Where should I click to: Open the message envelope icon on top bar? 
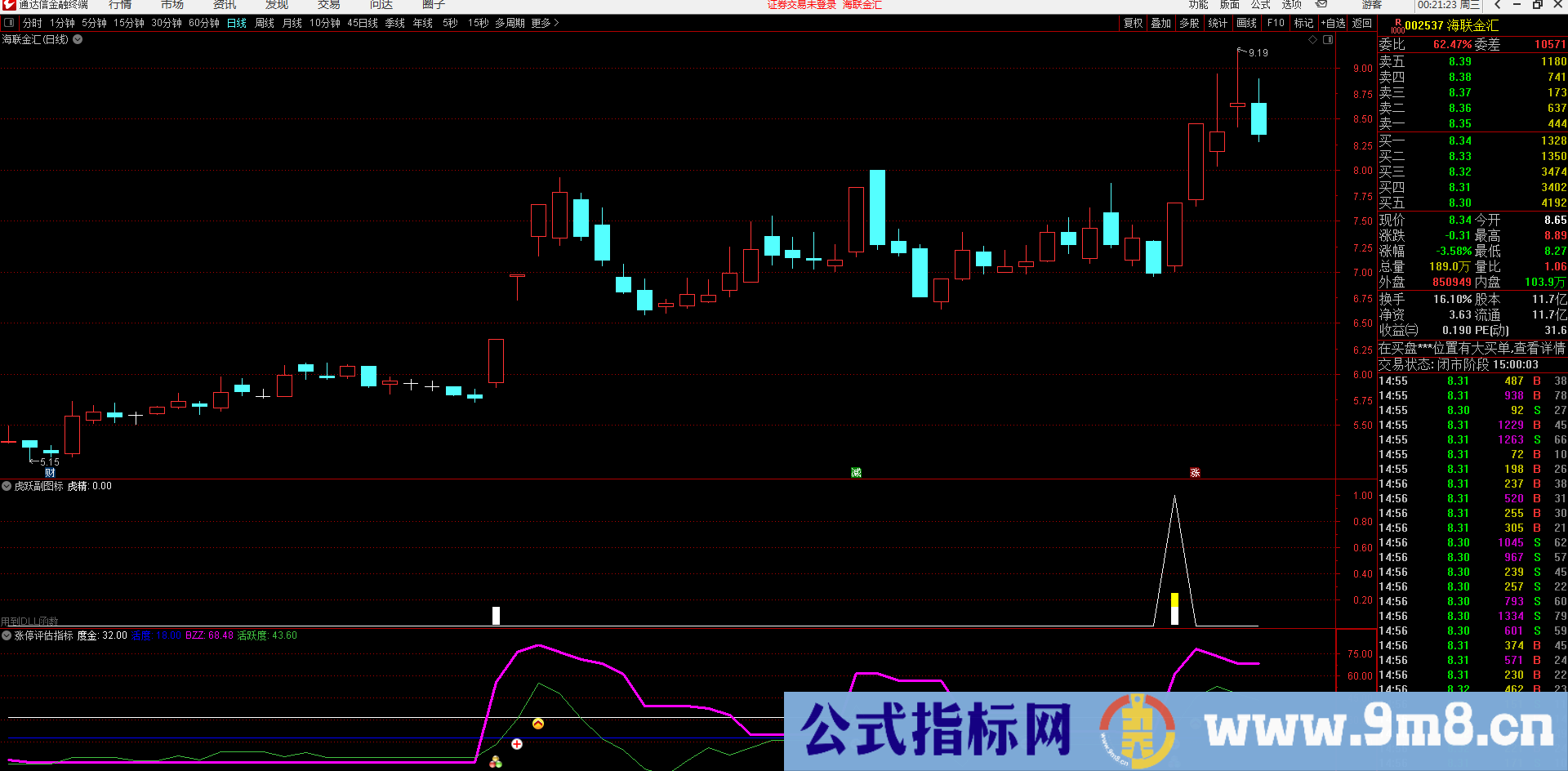tap(1320, 5)
